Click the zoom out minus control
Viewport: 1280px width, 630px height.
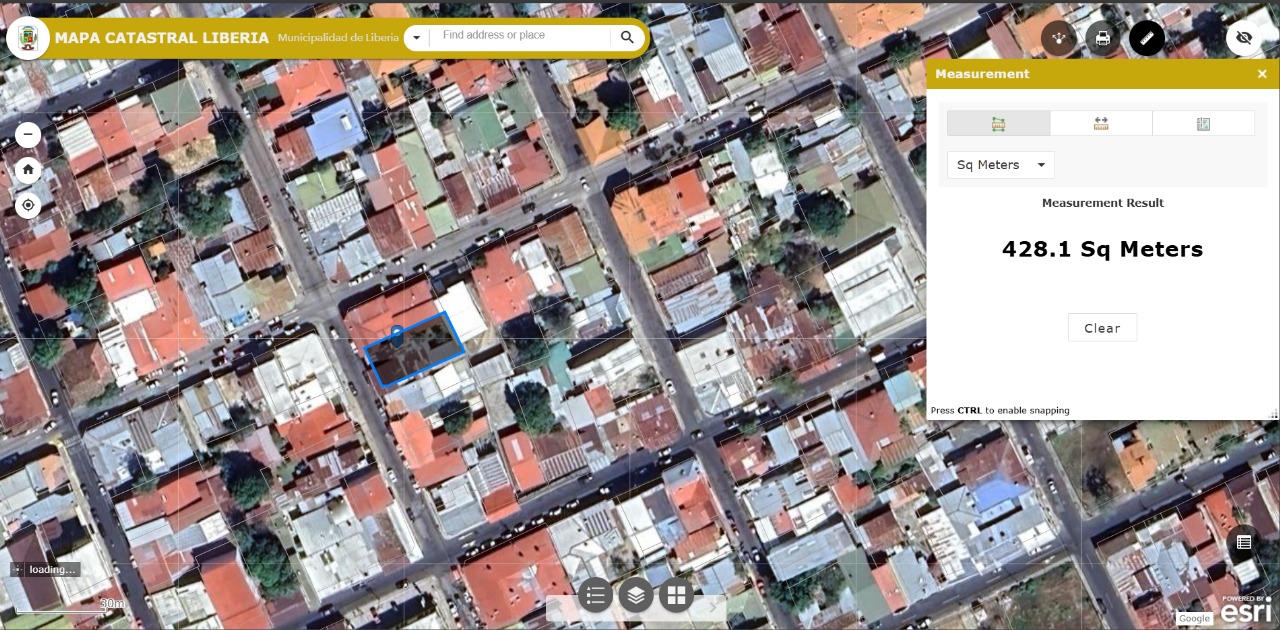point(28,134)
